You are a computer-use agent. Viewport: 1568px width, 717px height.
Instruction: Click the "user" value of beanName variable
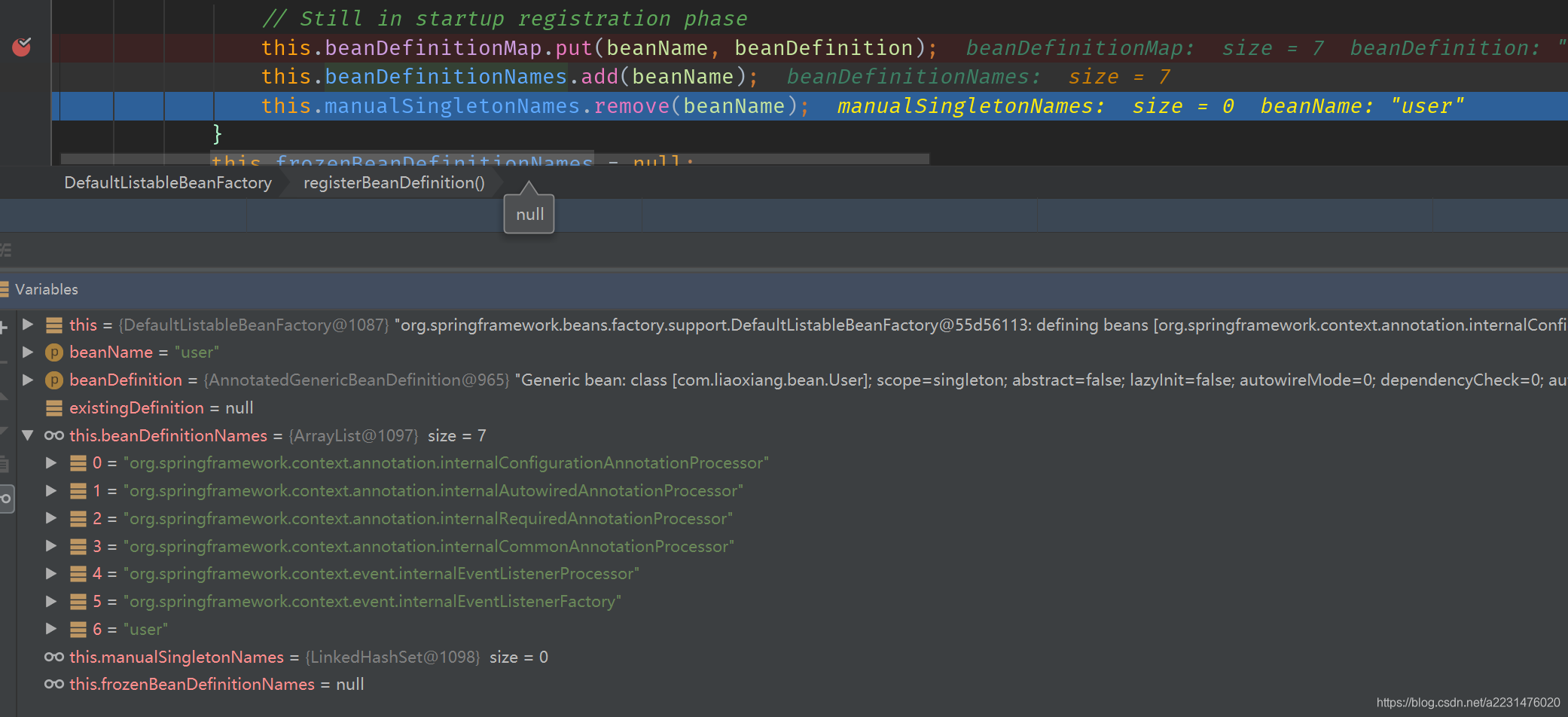point(197,352)
